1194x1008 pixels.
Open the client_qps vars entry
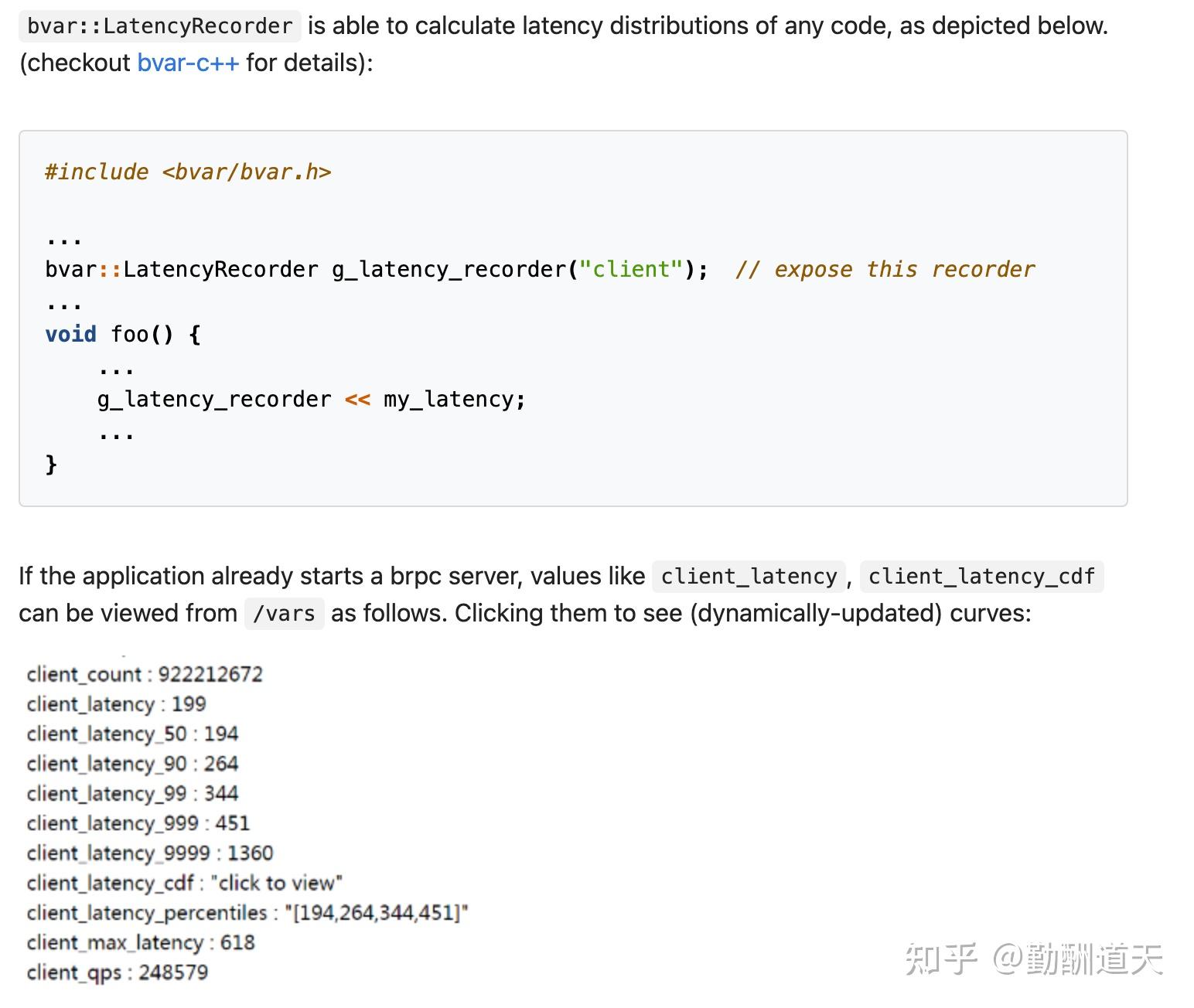click(117, 972)
